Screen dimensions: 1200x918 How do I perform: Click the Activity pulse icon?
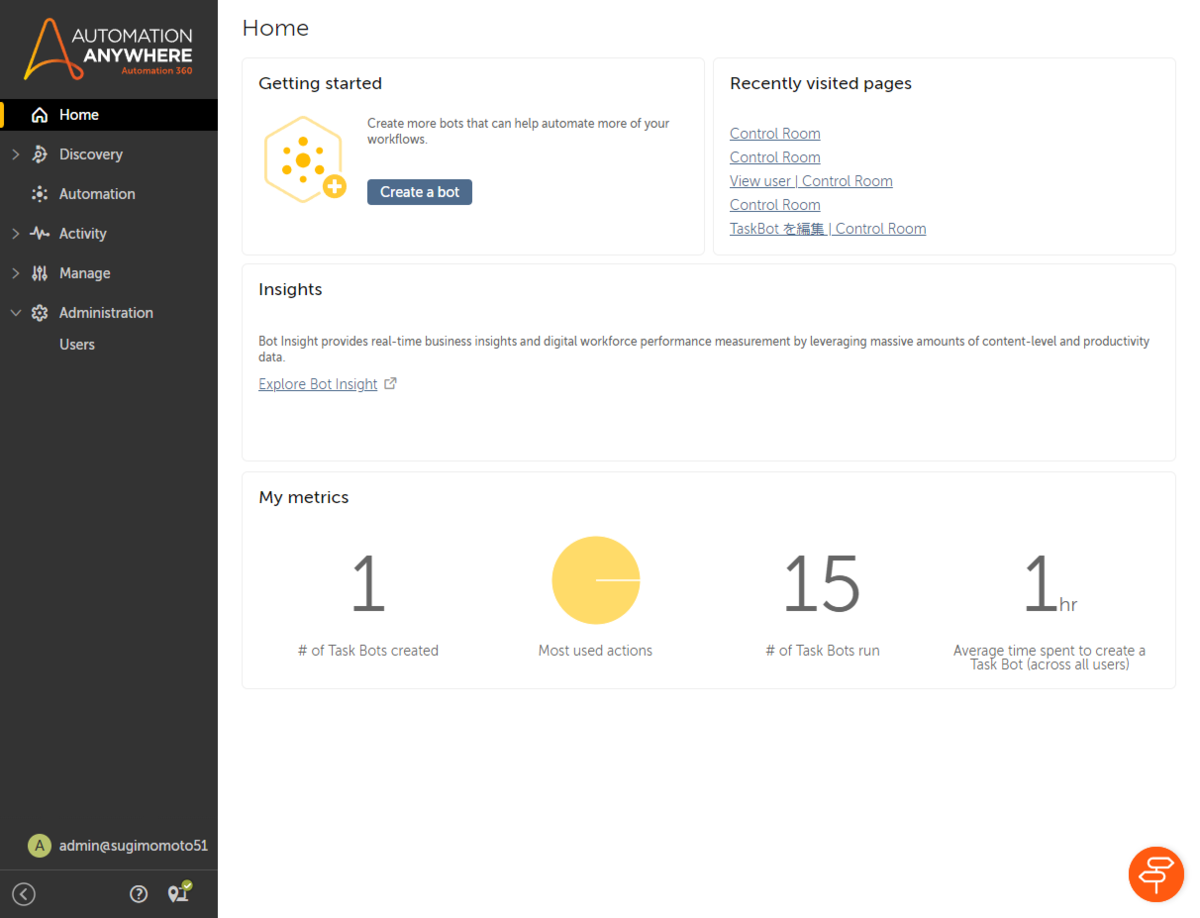(x=40, y=233)
